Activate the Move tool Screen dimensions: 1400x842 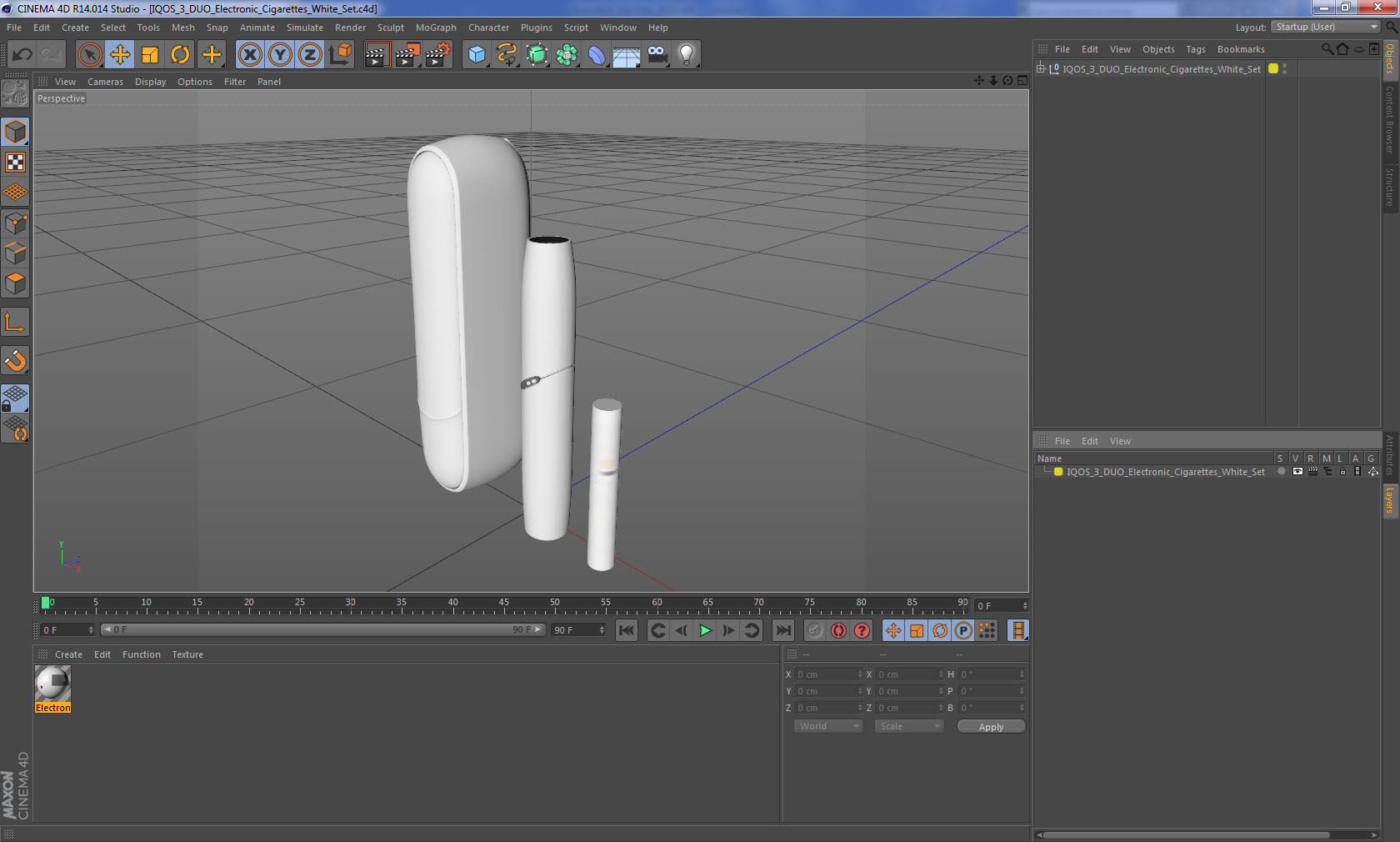pyautogui.click(x=120, y=55)
